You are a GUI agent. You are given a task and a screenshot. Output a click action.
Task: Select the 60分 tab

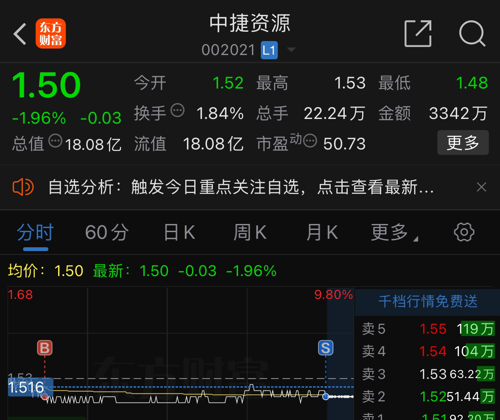[107, 232]
